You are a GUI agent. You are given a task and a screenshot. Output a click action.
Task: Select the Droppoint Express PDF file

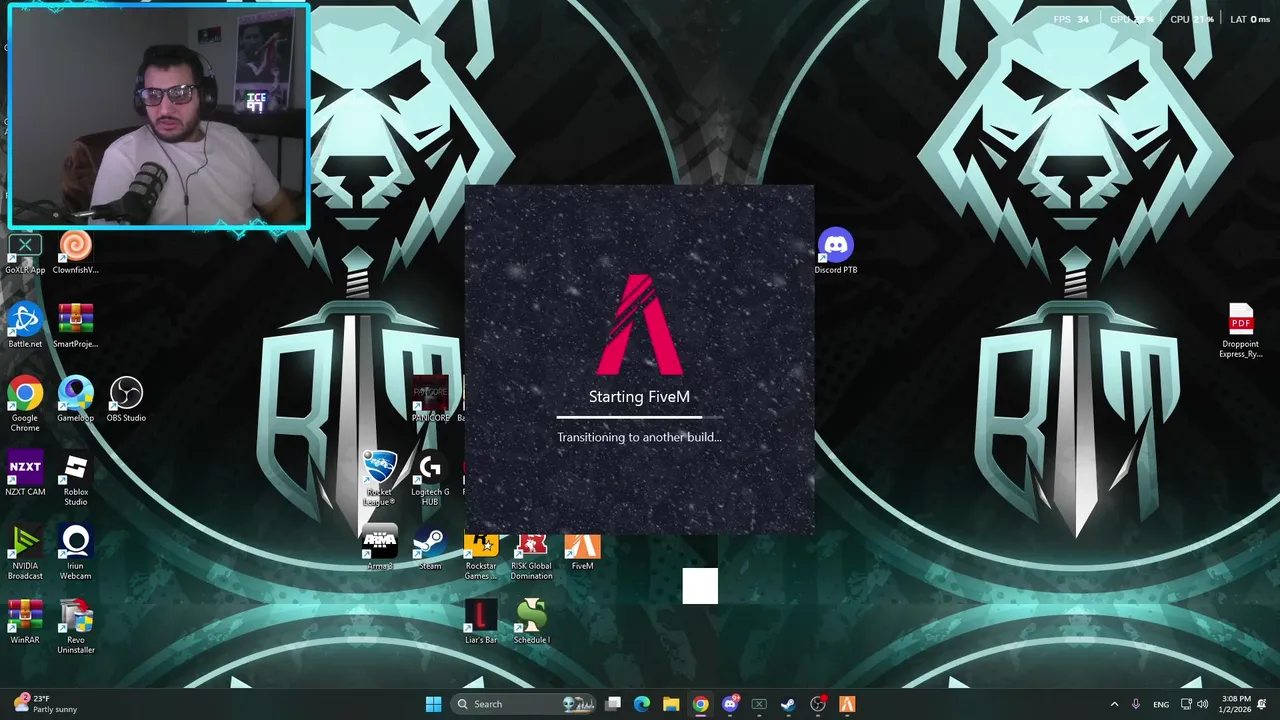tap(1240, 331)
